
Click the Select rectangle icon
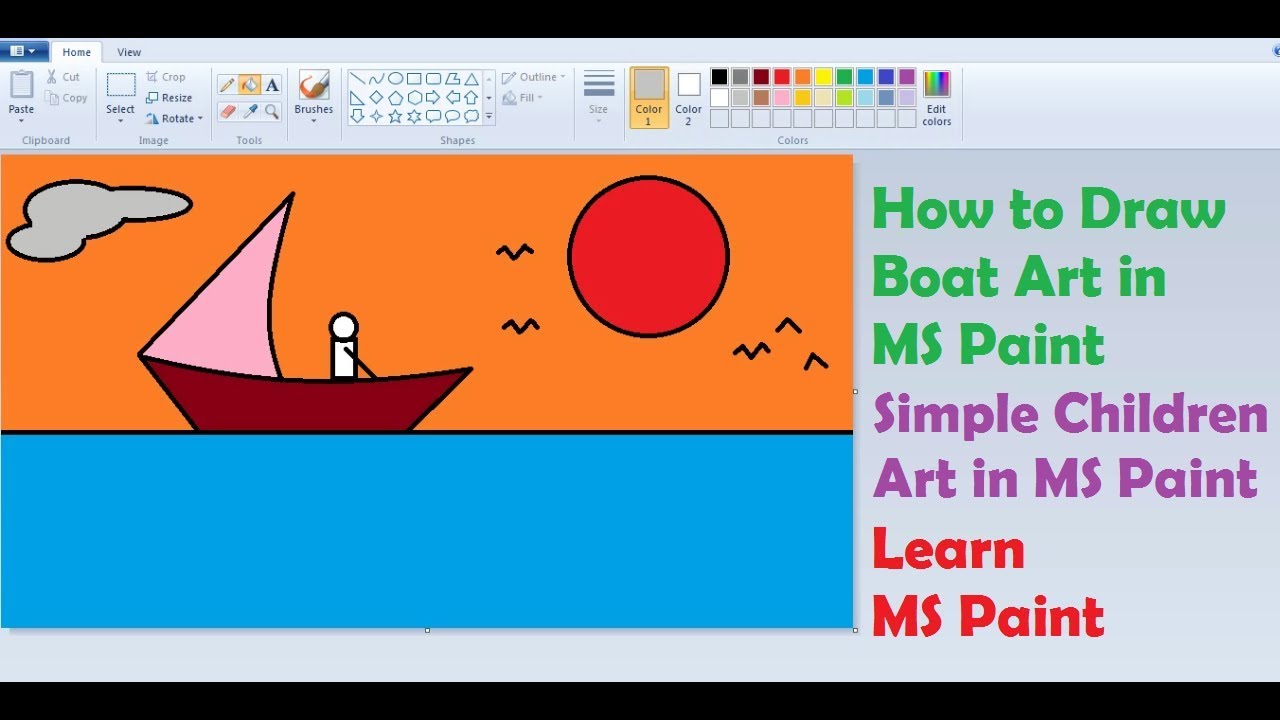tap(121, 85)
